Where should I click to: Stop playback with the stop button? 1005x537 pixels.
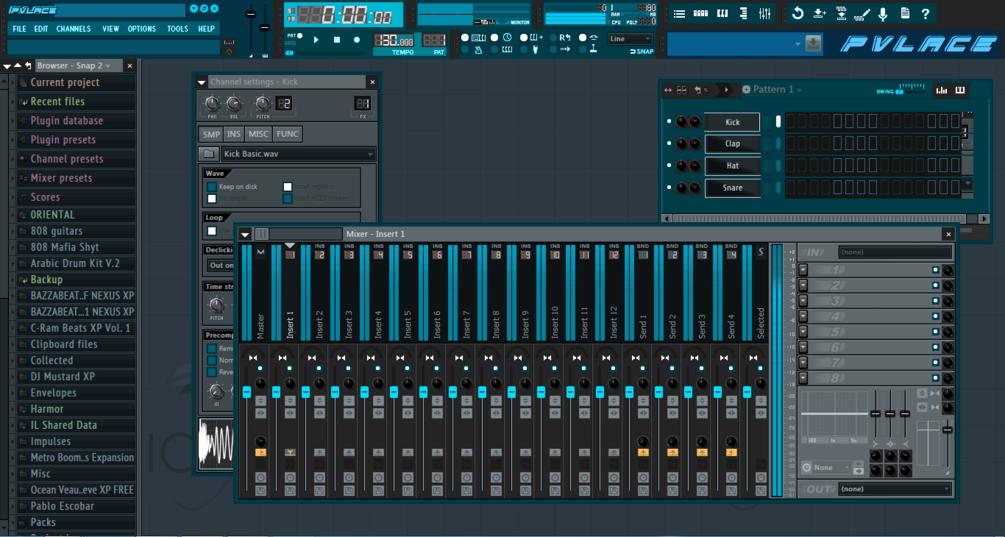coord(337,40)
